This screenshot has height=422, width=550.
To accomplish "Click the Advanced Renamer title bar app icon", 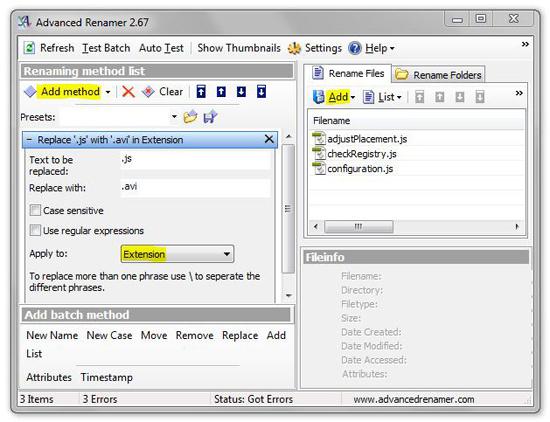I will [24, 22].
